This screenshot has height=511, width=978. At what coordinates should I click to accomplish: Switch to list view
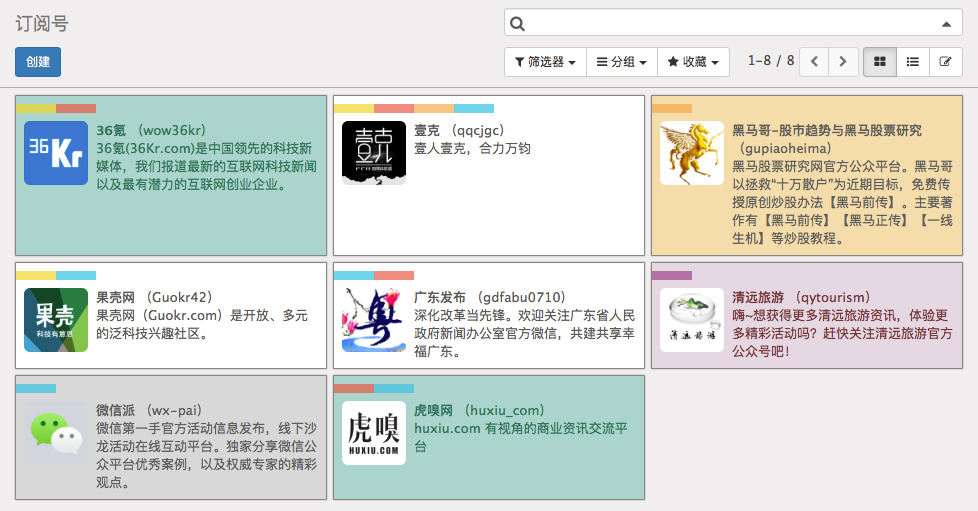tap(913, 62)
